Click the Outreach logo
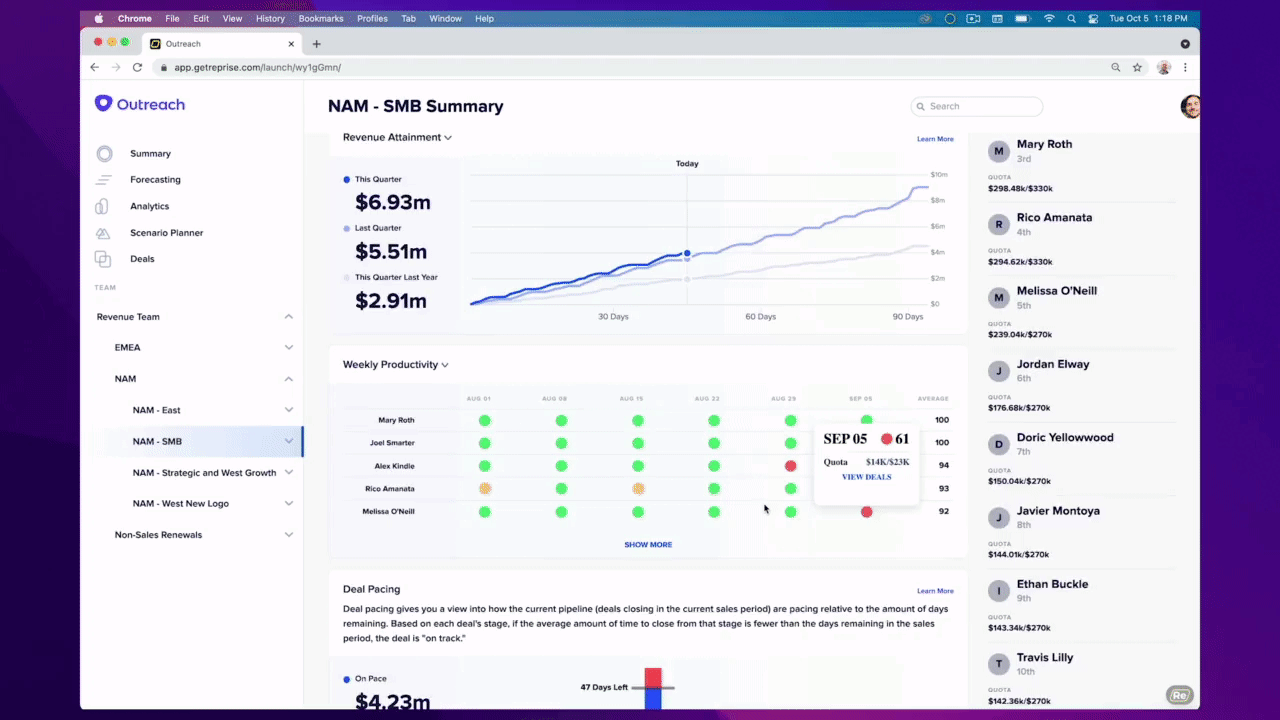The height and width of the screenshot is (720, 1280). 140,104
